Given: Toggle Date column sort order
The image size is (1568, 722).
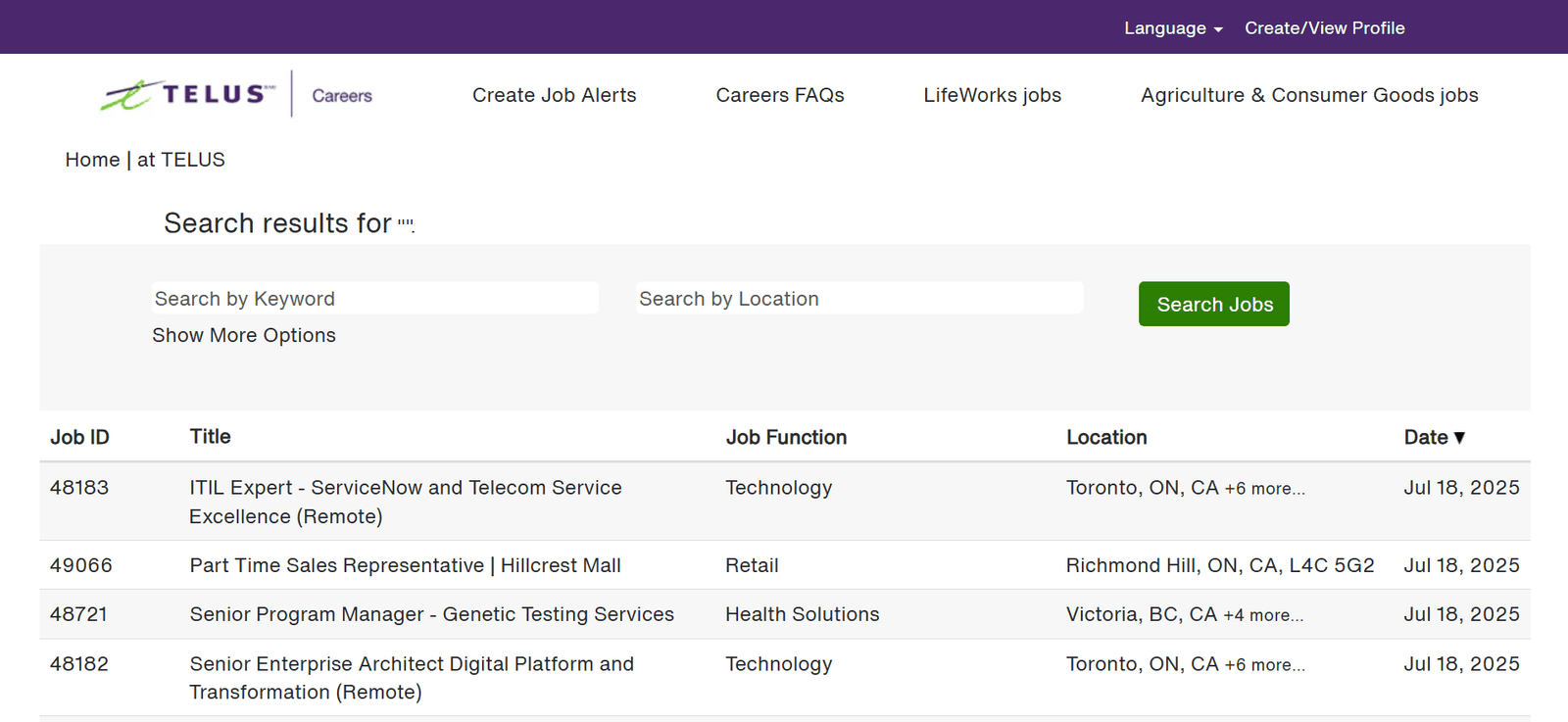Looking at the screenshot, I should pyautogui.click(x=1434, y=437).
